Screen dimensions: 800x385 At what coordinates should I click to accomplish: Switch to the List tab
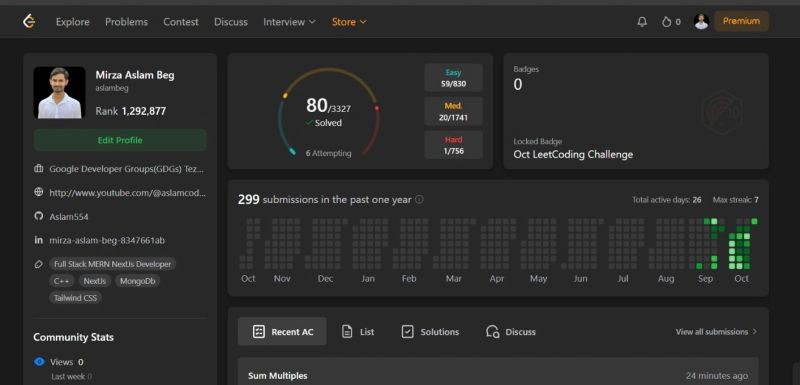click(x=358, y=331)
